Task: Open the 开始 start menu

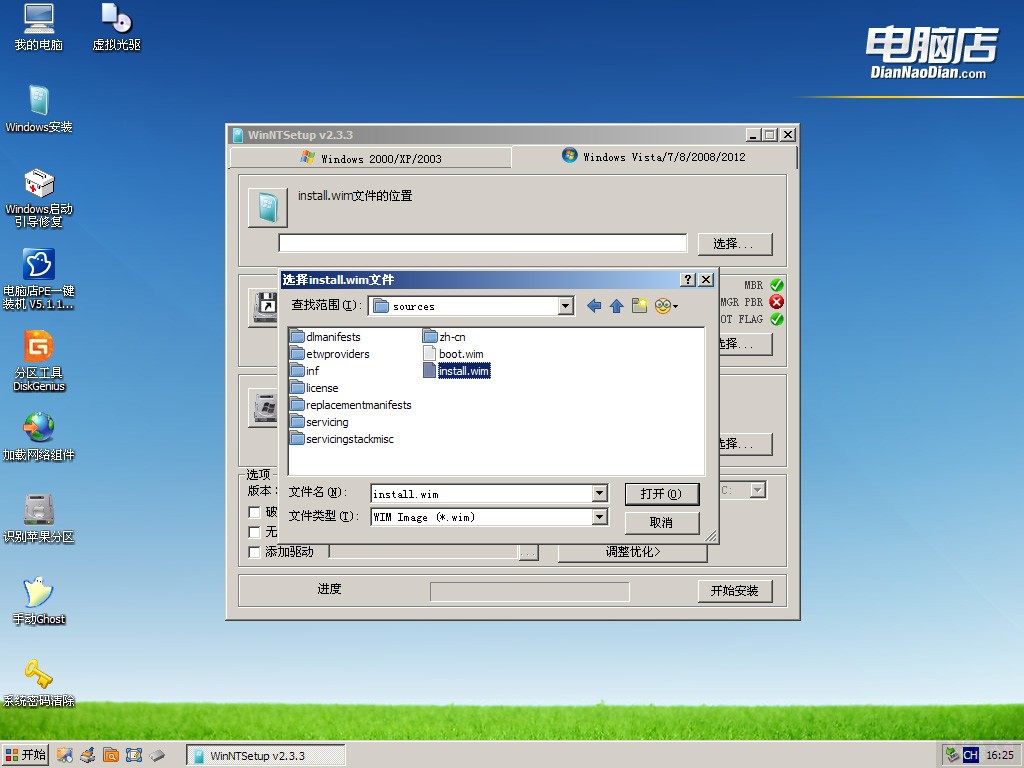Action: [x=25, y=755]
